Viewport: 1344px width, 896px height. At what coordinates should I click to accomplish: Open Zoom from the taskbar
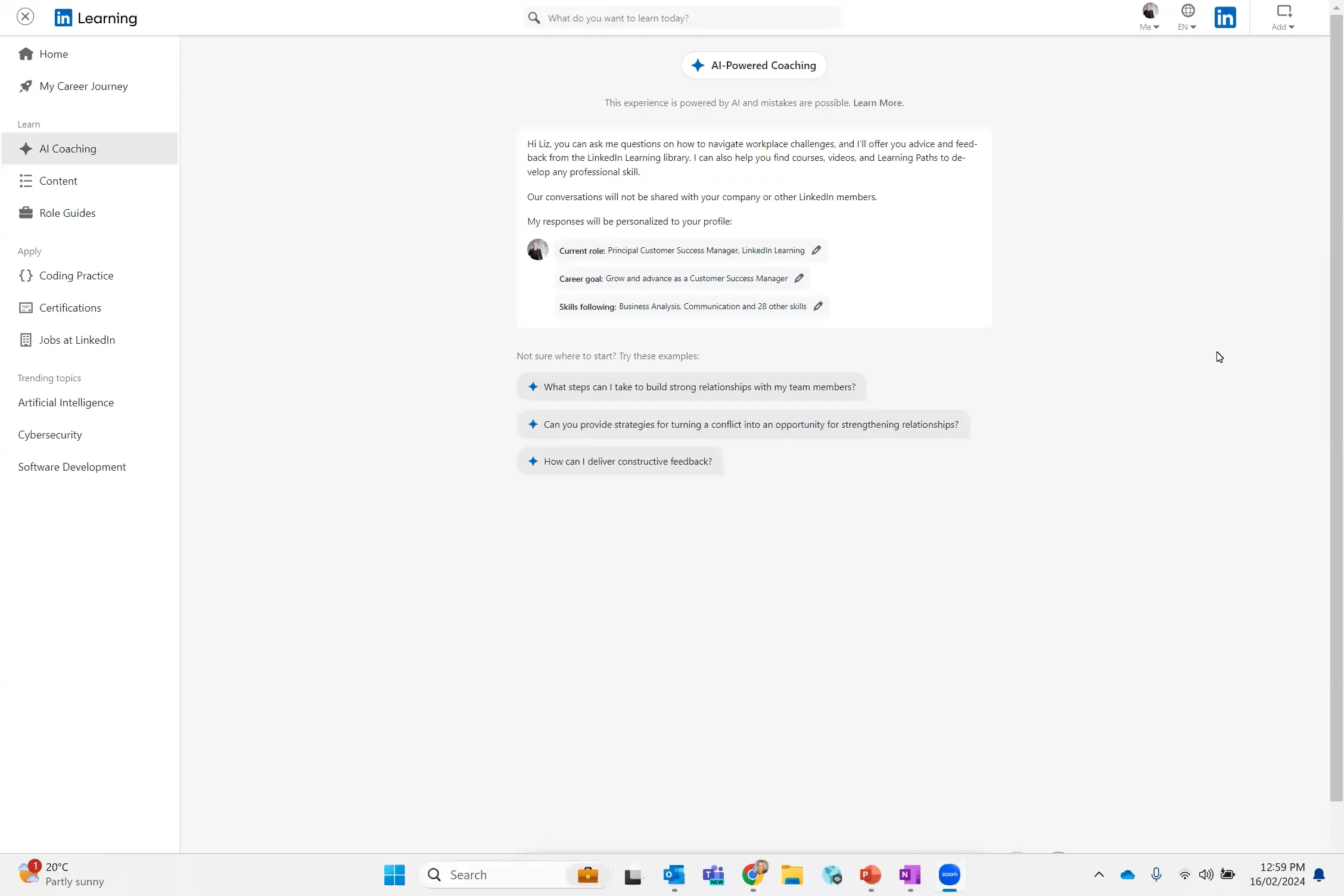[x=949, y=875]
